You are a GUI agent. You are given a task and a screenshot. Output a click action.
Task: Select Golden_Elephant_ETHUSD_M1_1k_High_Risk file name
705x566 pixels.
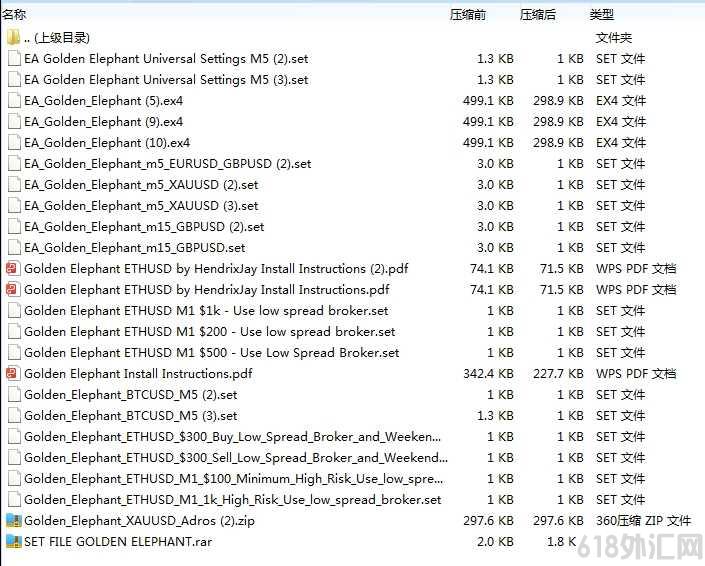point(233,500)
